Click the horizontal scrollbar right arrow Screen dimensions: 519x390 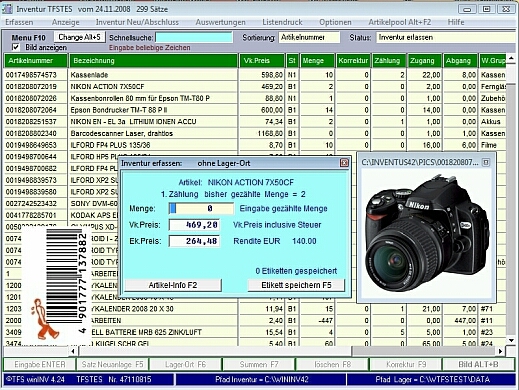pyautogui.click(x=501, y=351)
